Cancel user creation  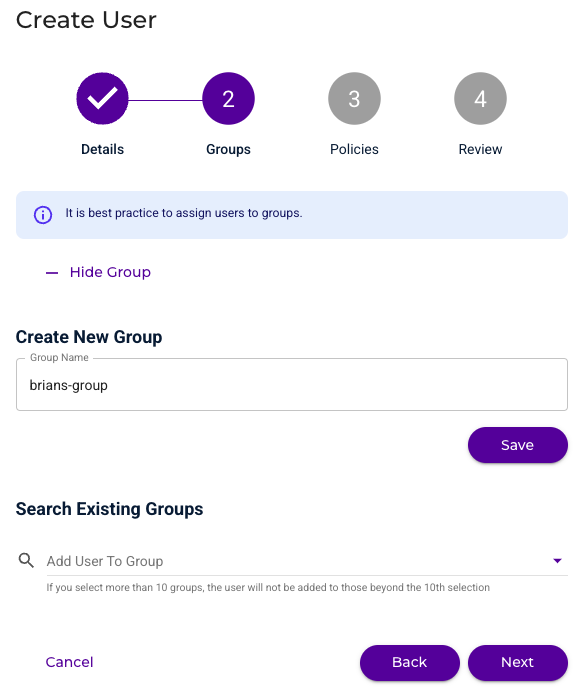tap(69, 662)
